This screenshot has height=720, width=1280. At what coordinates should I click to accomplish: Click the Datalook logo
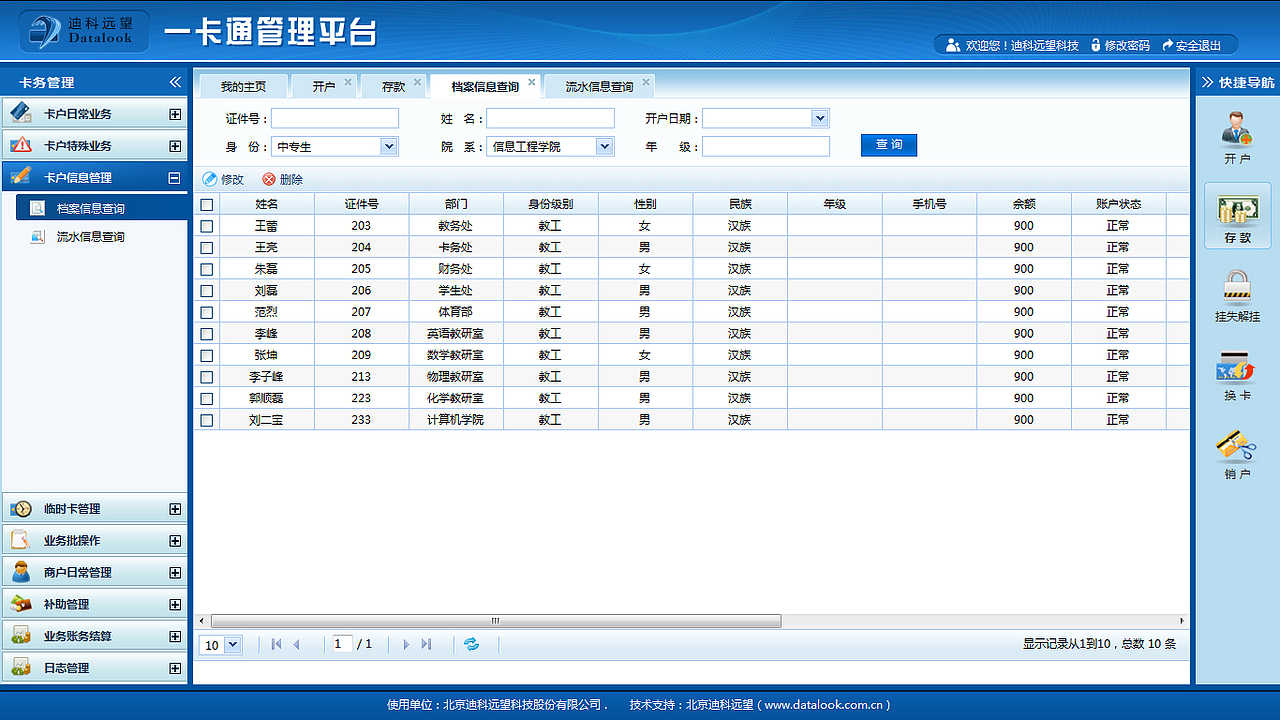pos(84,31)
